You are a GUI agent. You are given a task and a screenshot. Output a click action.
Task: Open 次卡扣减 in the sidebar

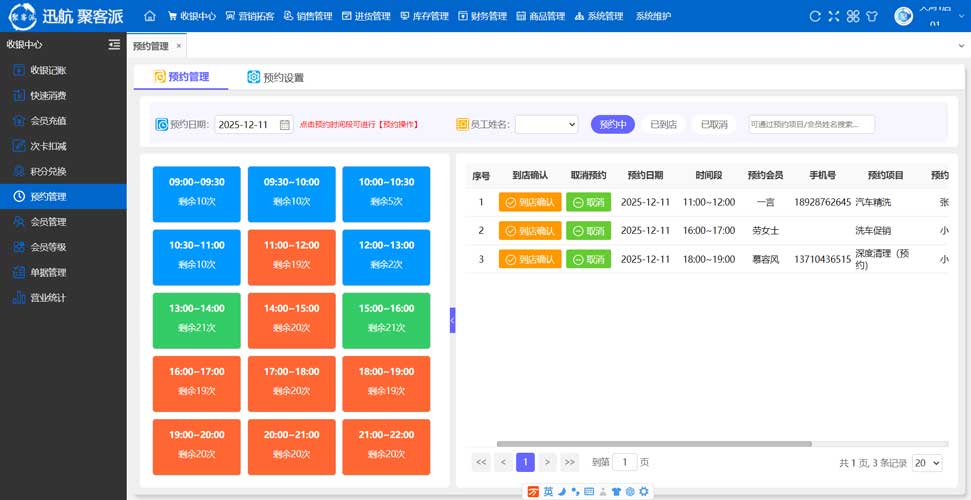tap(63, 146)
